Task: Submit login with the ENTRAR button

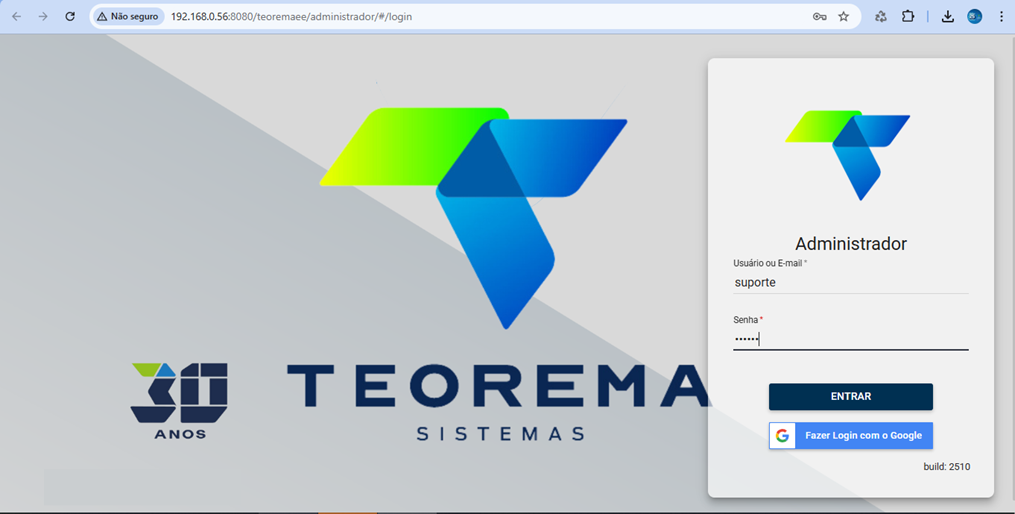Action: coord(851,396)
